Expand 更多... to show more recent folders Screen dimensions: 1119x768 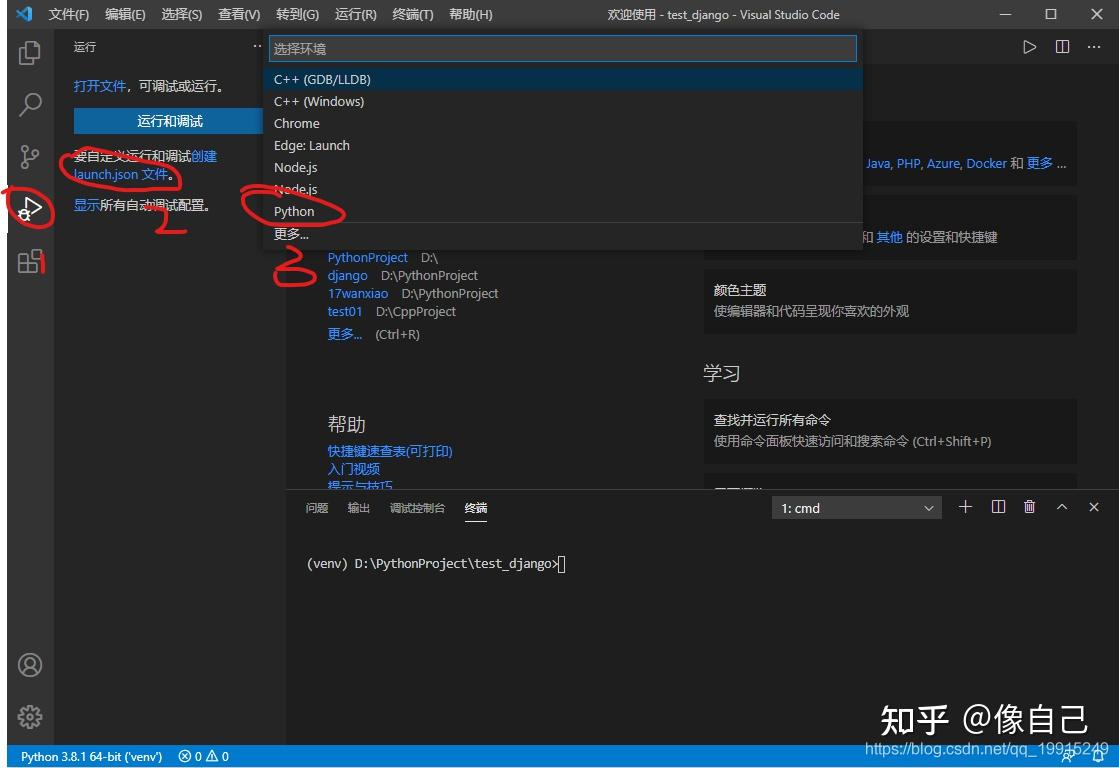coord(345,334)
